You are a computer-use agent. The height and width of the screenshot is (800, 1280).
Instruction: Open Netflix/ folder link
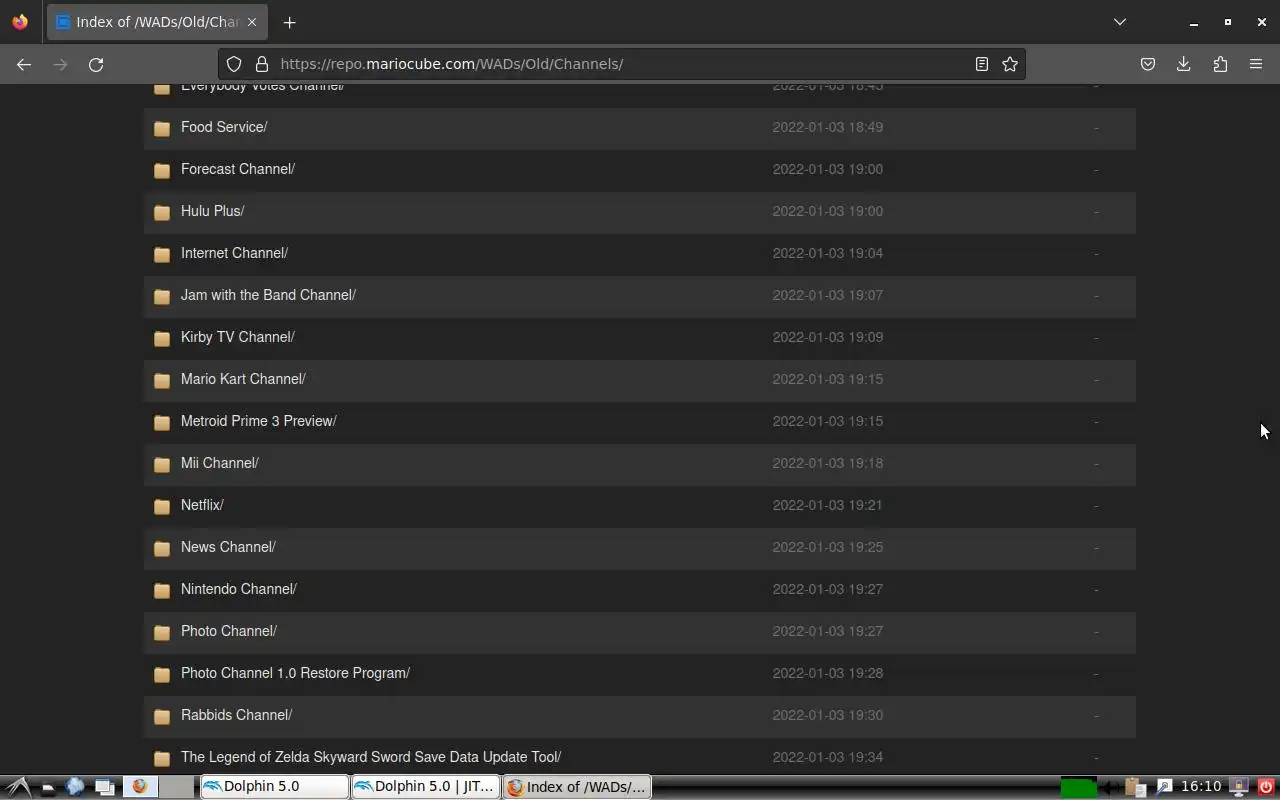click(x=202, y=505)
